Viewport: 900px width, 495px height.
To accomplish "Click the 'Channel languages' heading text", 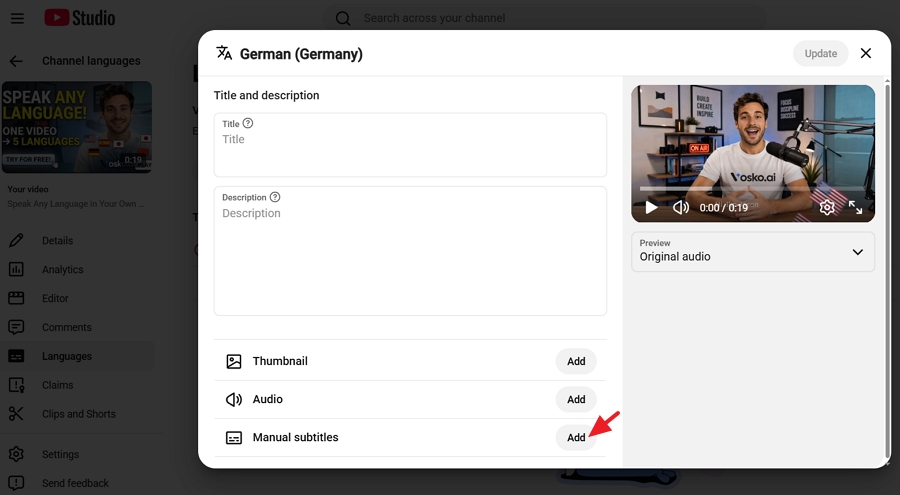I will click(91, 61).
